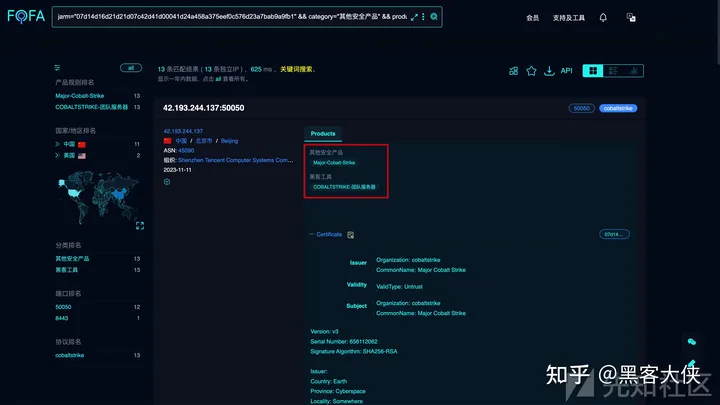This screenshot has width=720, height=405.
Task: Open notifications bell
Action: pos(603,17)
